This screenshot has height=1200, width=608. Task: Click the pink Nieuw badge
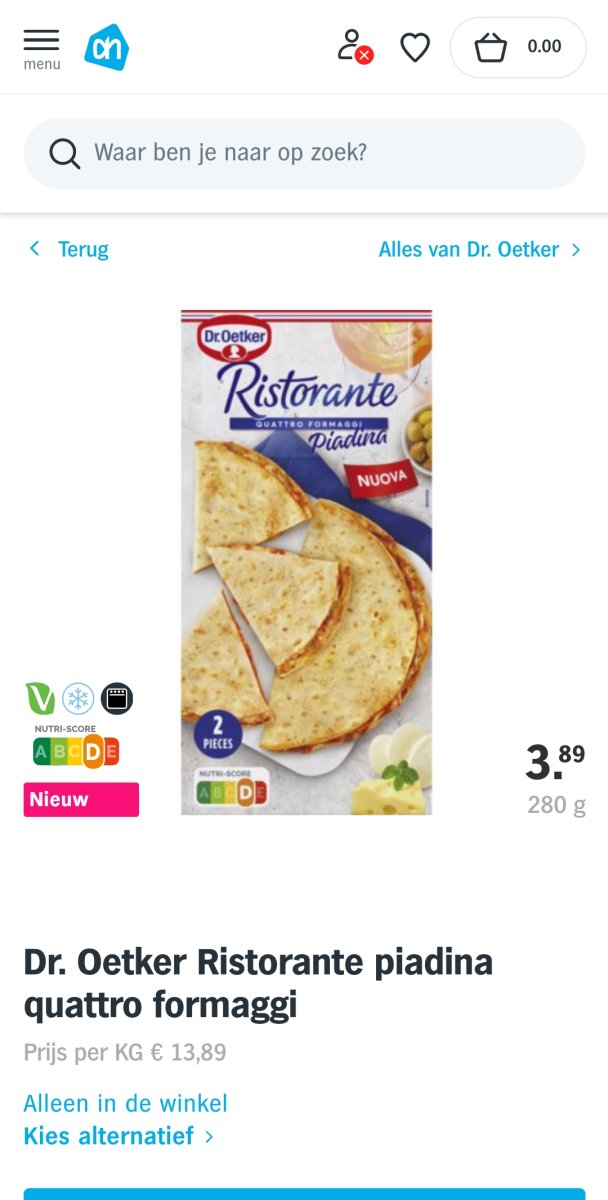point(81,800)
